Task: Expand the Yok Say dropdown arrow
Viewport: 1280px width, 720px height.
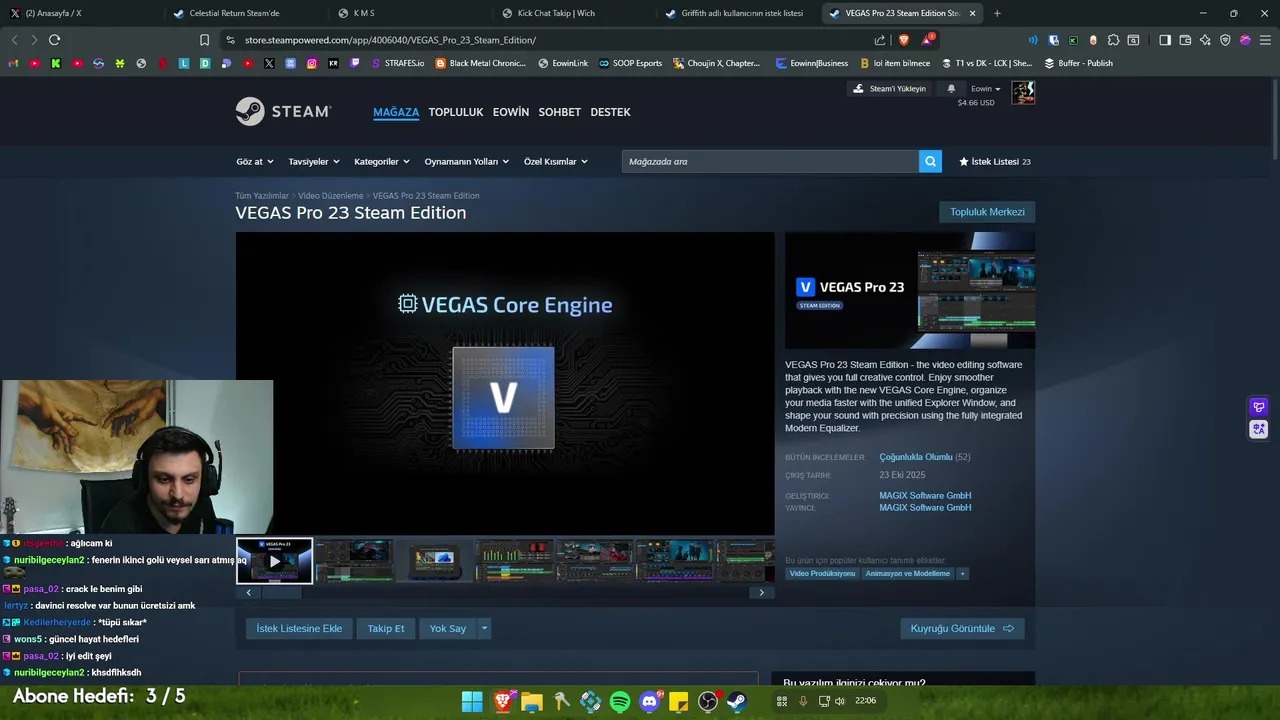Action: pos(484,628)
